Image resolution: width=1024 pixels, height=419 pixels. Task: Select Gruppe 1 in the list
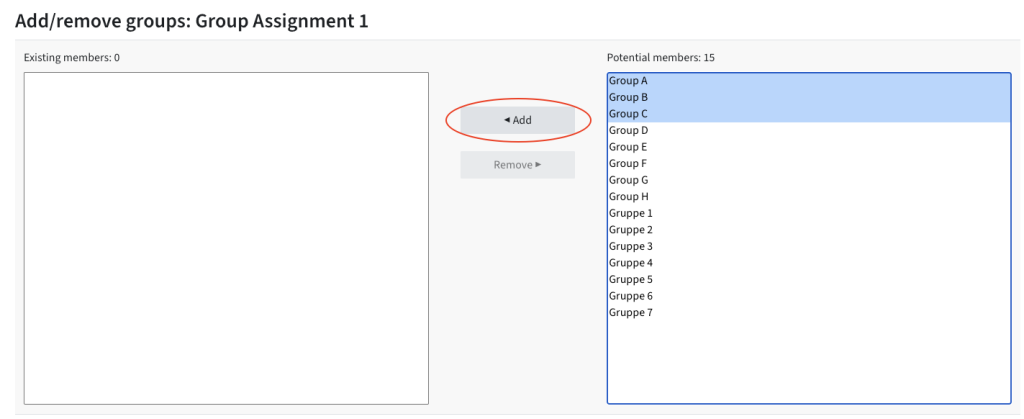pos(808,213)
